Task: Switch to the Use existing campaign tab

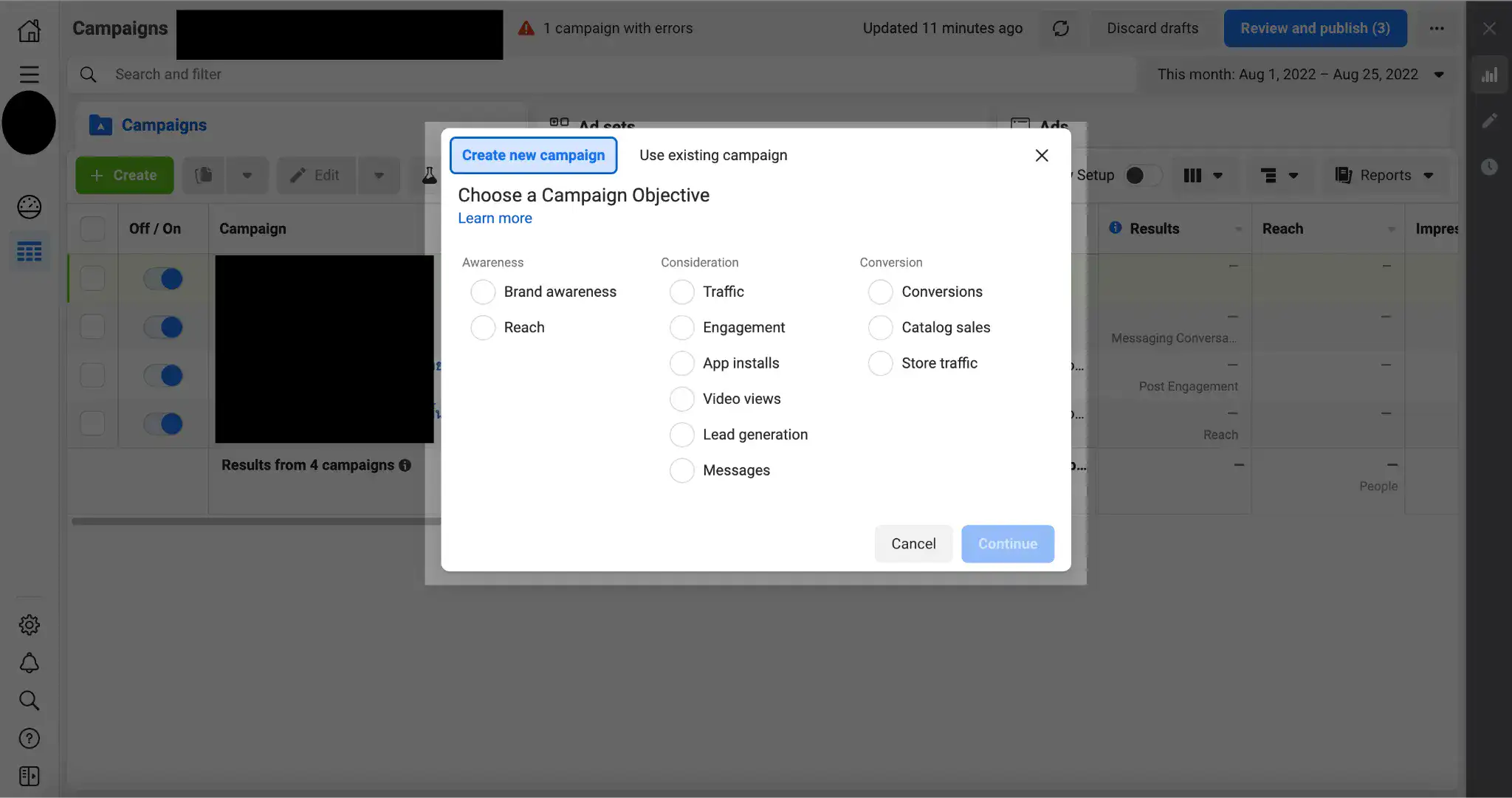Action: 713,155
